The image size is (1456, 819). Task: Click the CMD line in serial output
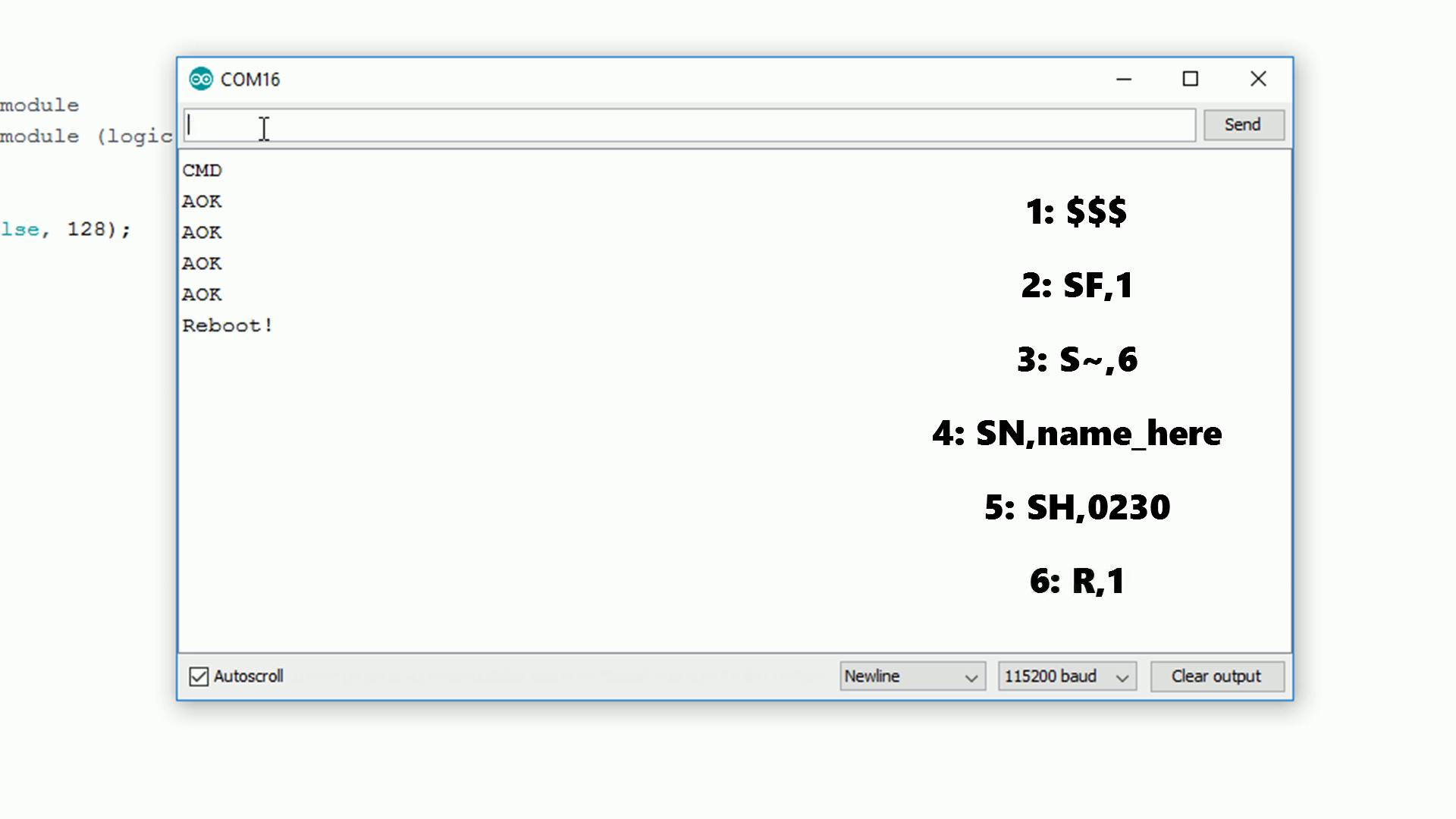tap(202, 171)
